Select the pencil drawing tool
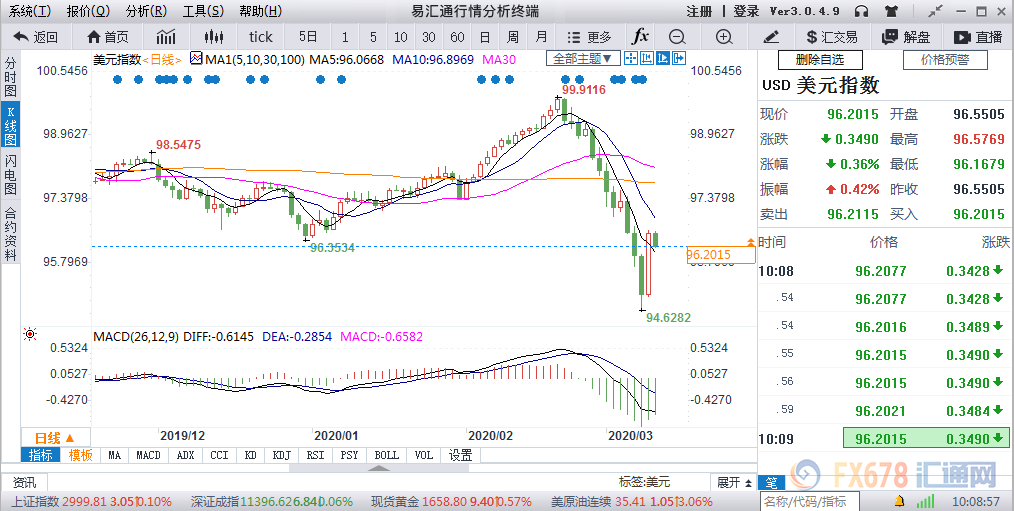The height and width of the screenshot is (511, 1014). point(770,36)
